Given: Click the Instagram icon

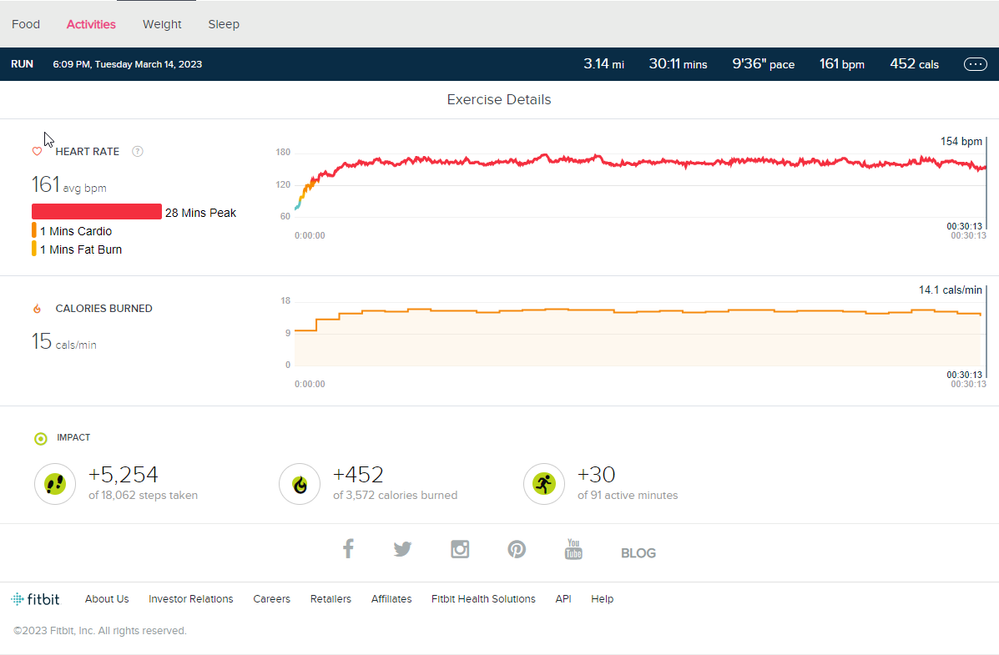Looking at the screenshot, I should tap(460, 549).
